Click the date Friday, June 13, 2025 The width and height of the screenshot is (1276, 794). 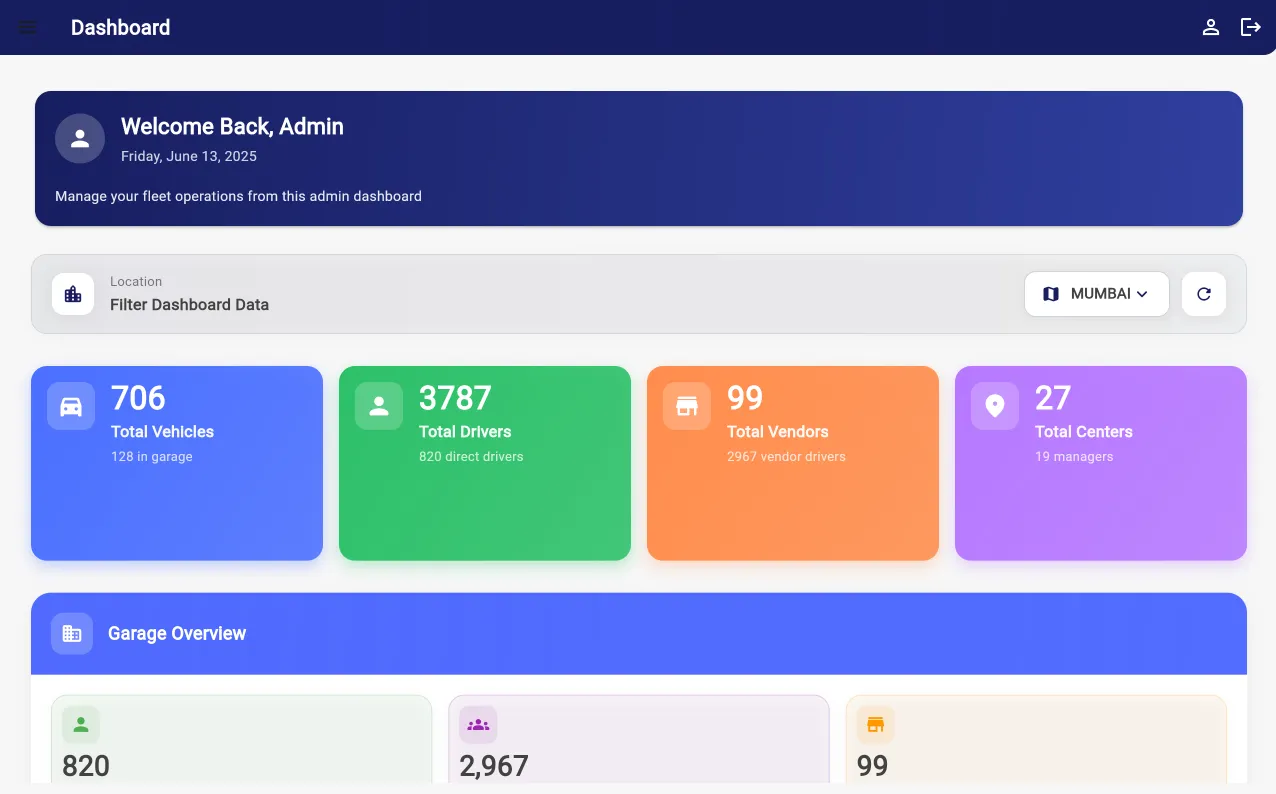[x=189, y=156]
